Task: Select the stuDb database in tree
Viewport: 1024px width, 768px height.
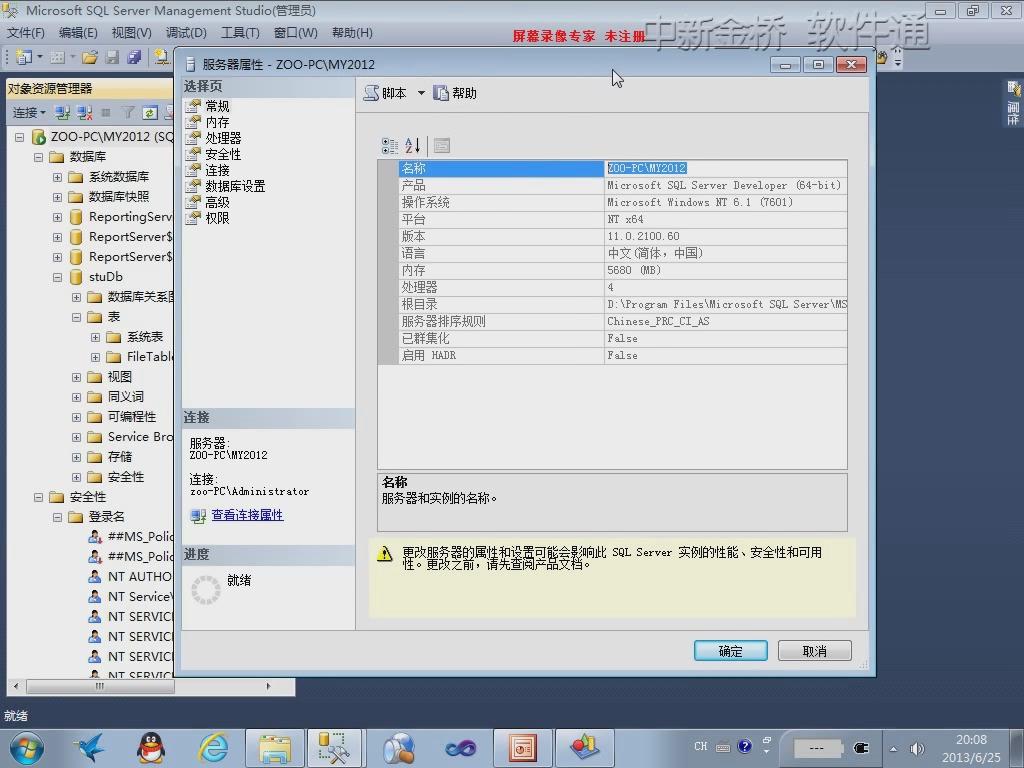Action: click(106, 277)
